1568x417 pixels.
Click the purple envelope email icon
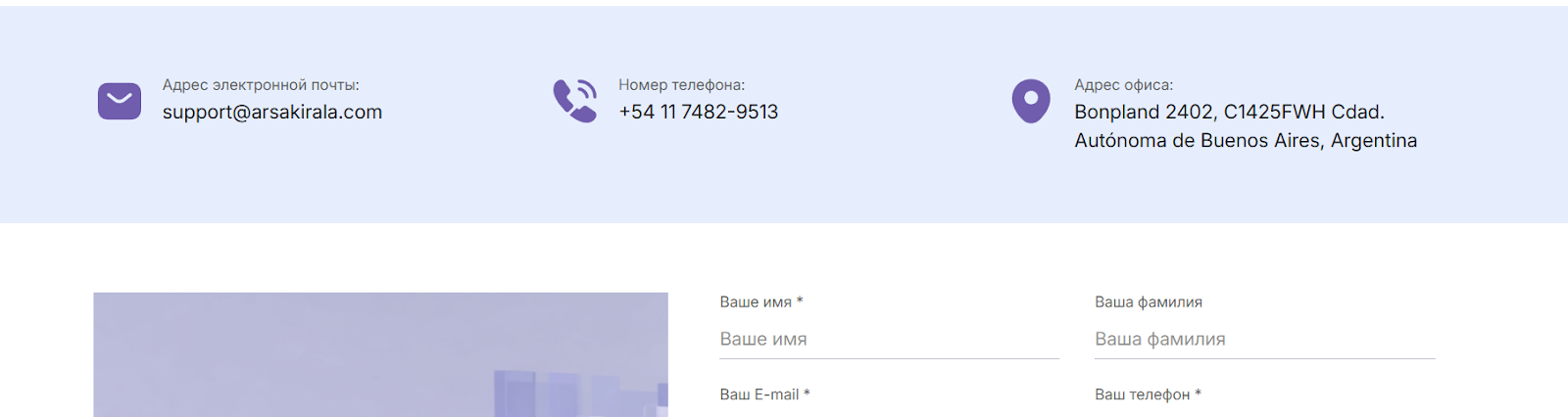(120, 101)
